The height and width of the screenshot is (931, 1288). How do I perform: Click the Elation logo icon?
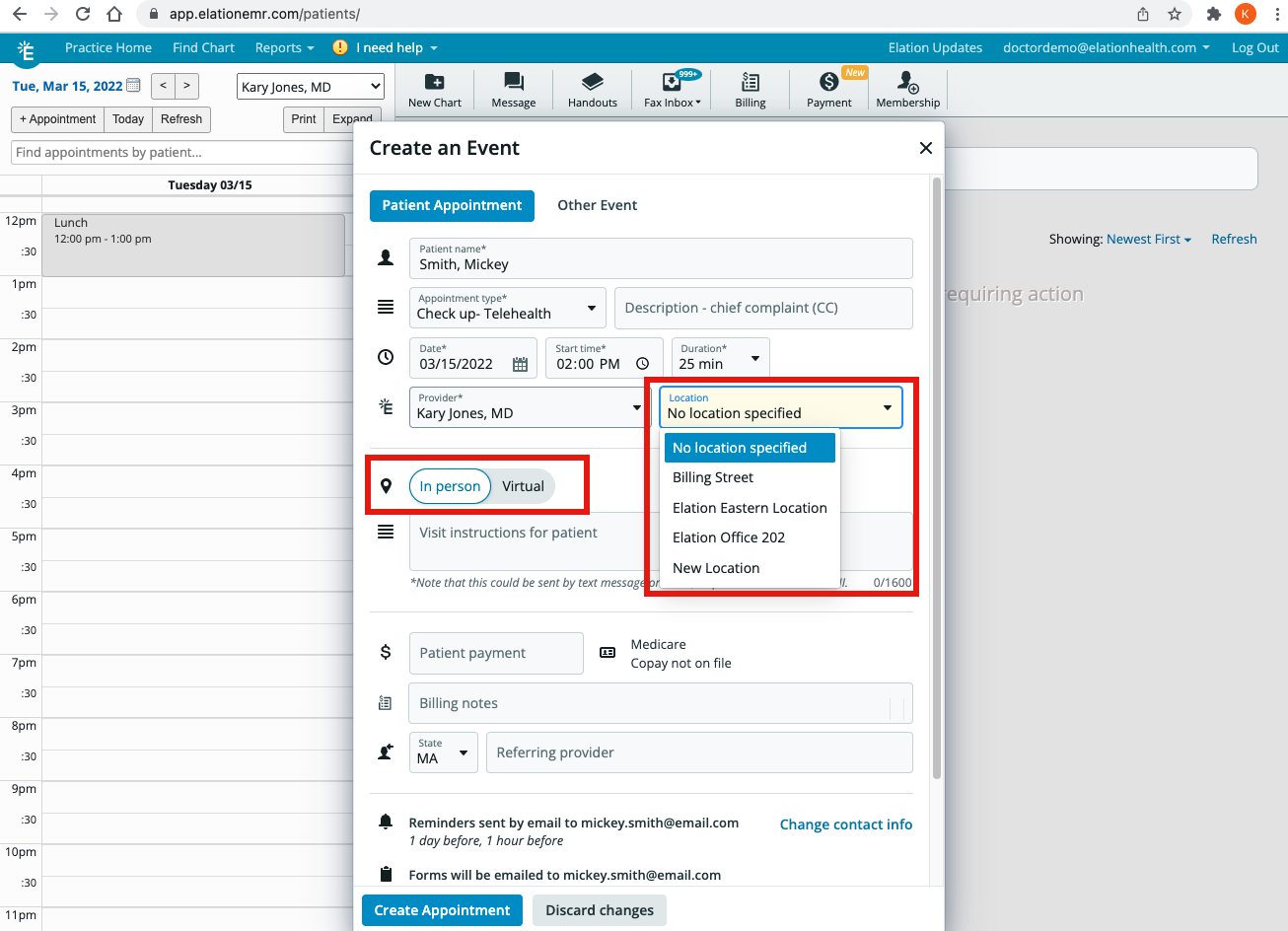27,49
